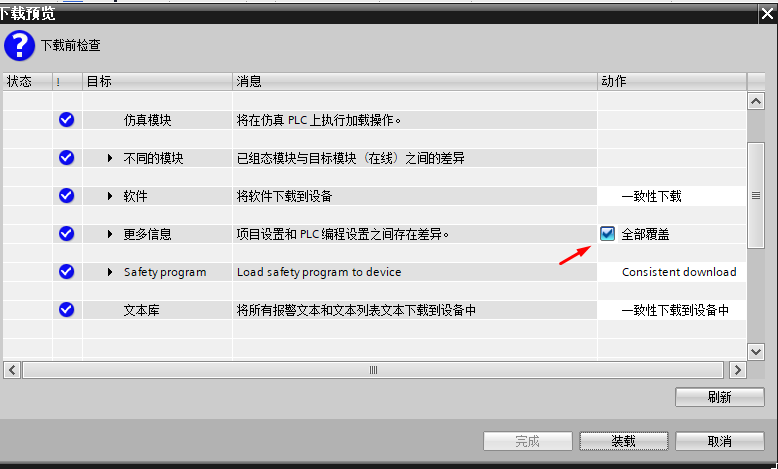The width and height of the screenshot is (778, 469).
Task: Click the status checkmark icon for 不同的模块 row
Action: pyautogui.click(x=66, y=158)
